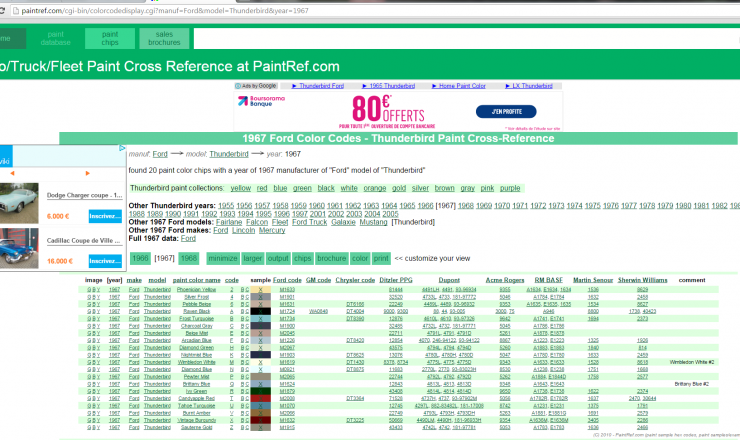Click the Candyapple Red color sample swatch

tap(260, 398)
